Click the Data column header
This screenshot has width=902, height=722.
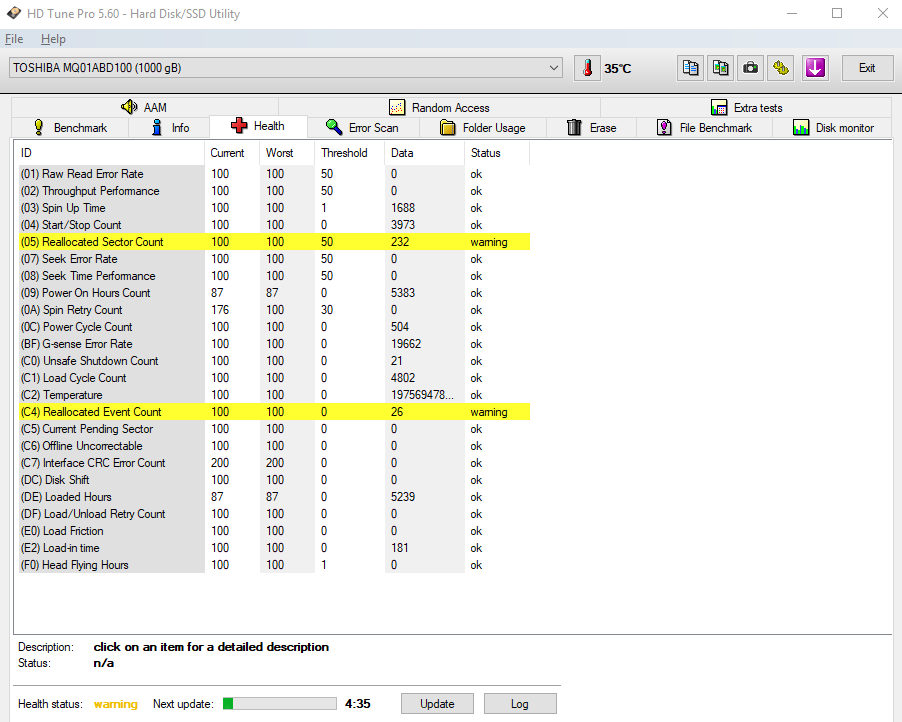tap(424, 153)
